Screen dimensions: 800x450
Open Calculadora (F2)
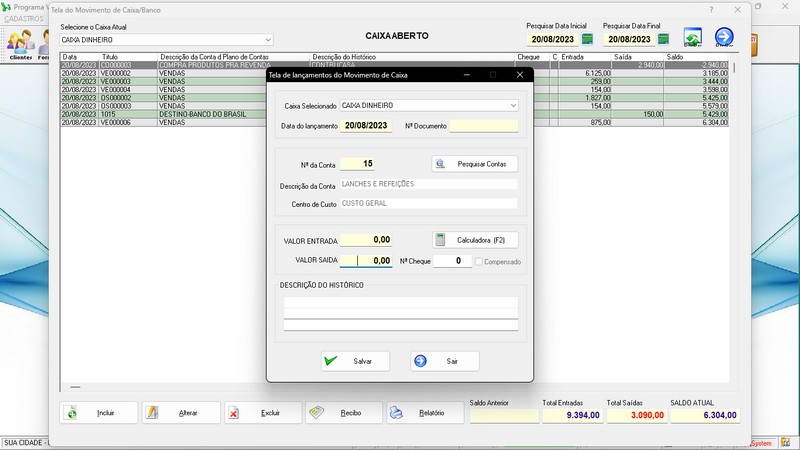(475, 240)
